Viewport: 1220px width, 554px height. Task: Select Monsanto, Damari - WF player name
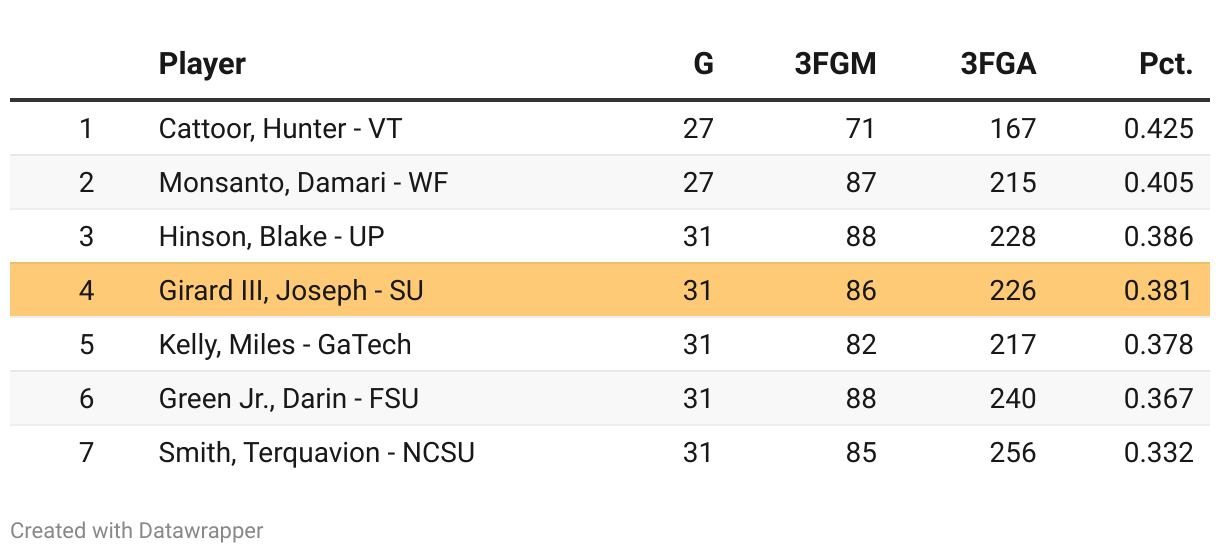pyautogui.click(x=303, y=183)
